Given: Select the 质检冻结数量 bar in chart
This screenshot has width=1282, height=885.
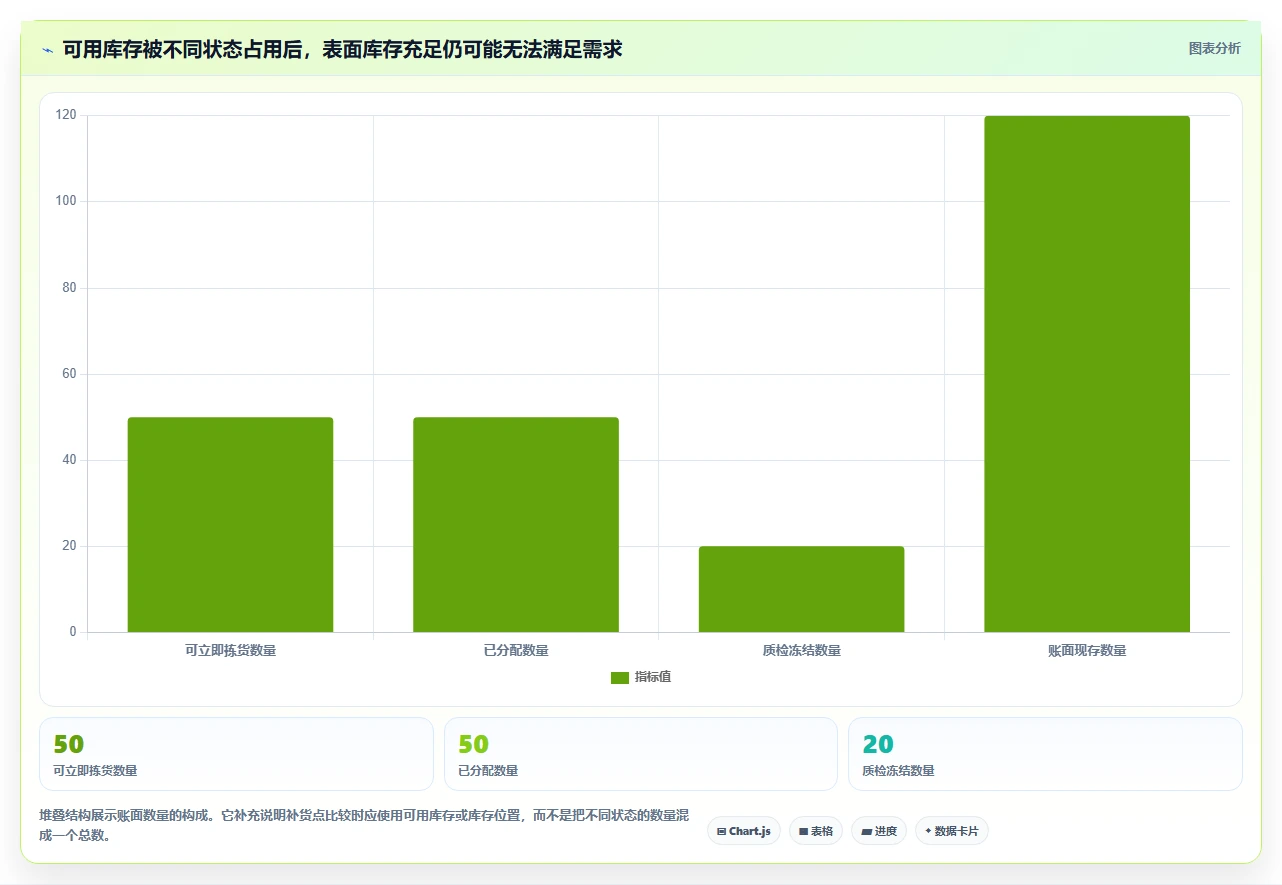Looking at the screenshot, I should click(801, 589).
